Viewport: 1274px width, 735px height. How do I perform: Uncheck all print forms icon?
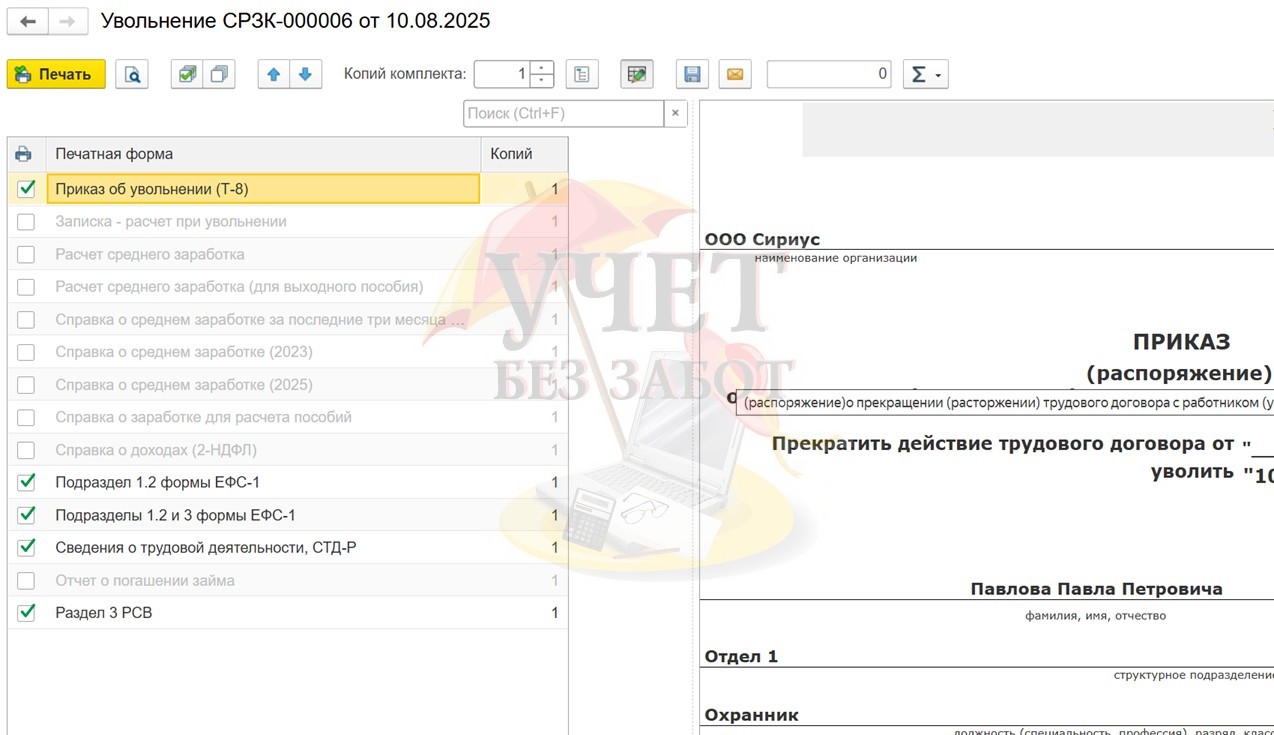pos(219,74)
